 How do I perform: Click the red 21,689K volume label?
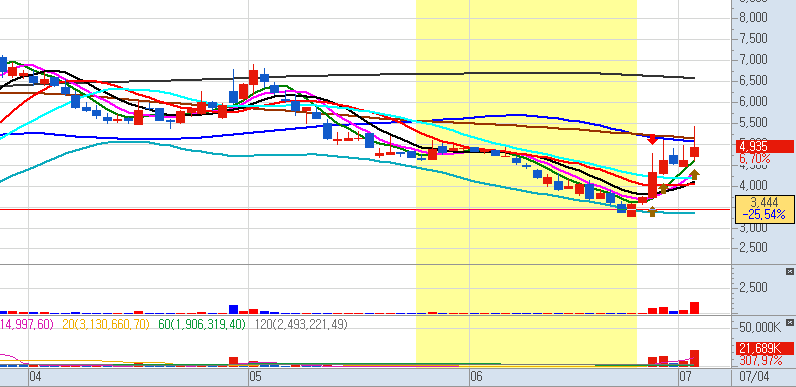pos(764,348)
